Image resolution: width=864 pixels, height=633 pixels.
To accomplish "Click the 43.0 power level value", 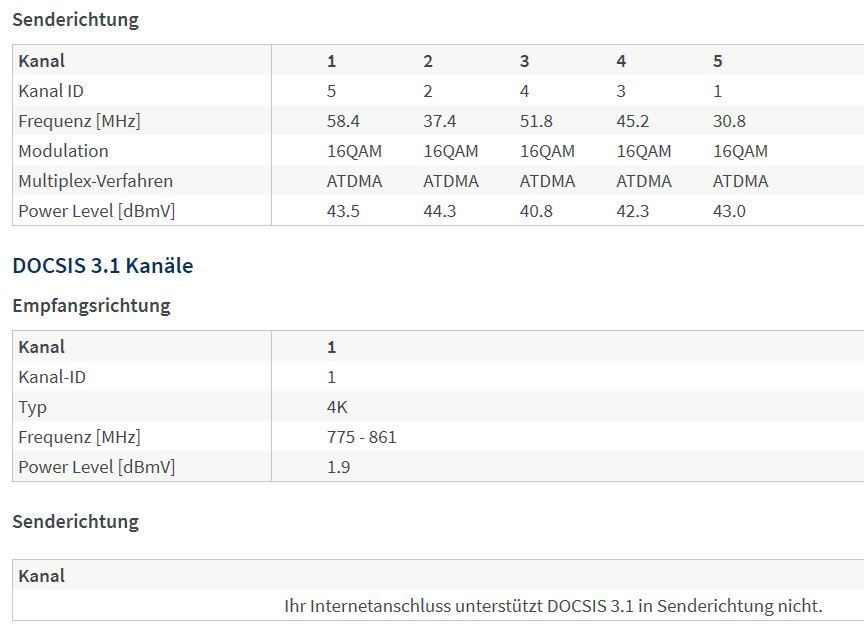I will point(729,211).
